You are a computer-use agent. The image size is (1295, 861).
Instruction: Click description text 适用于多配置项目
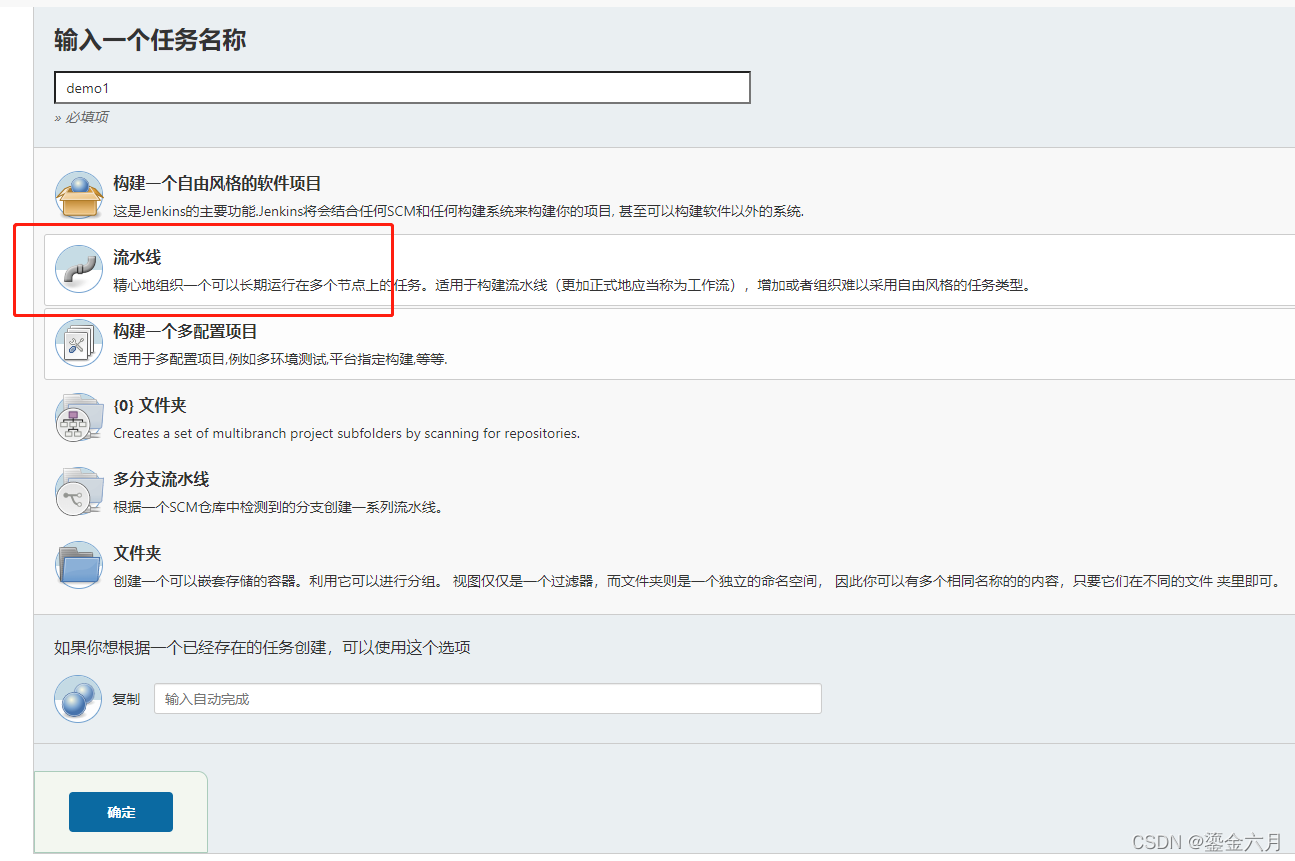click(x=280, y=359)
